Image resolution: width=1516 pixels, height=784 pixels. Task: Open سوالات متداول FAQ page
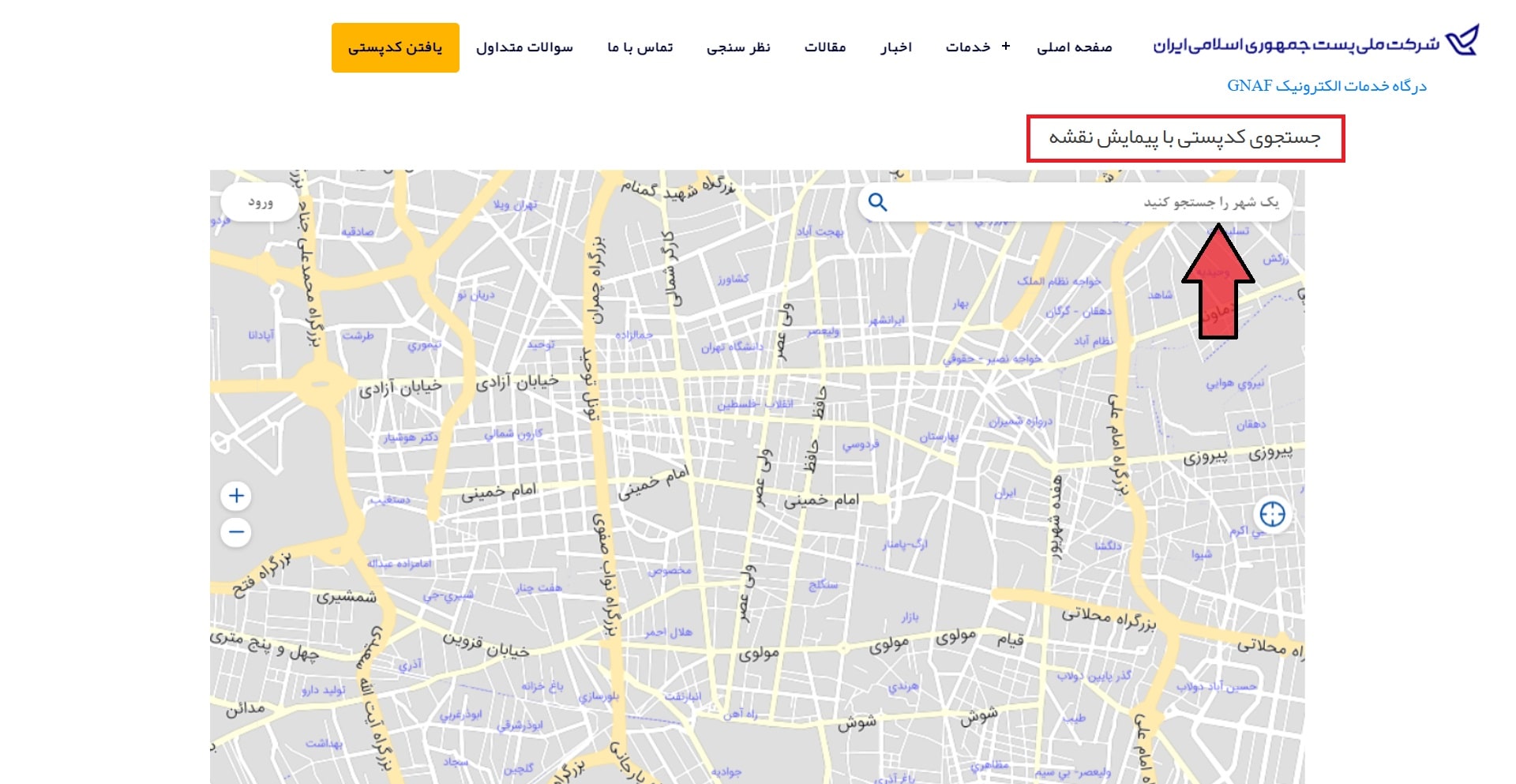point(524,47)
